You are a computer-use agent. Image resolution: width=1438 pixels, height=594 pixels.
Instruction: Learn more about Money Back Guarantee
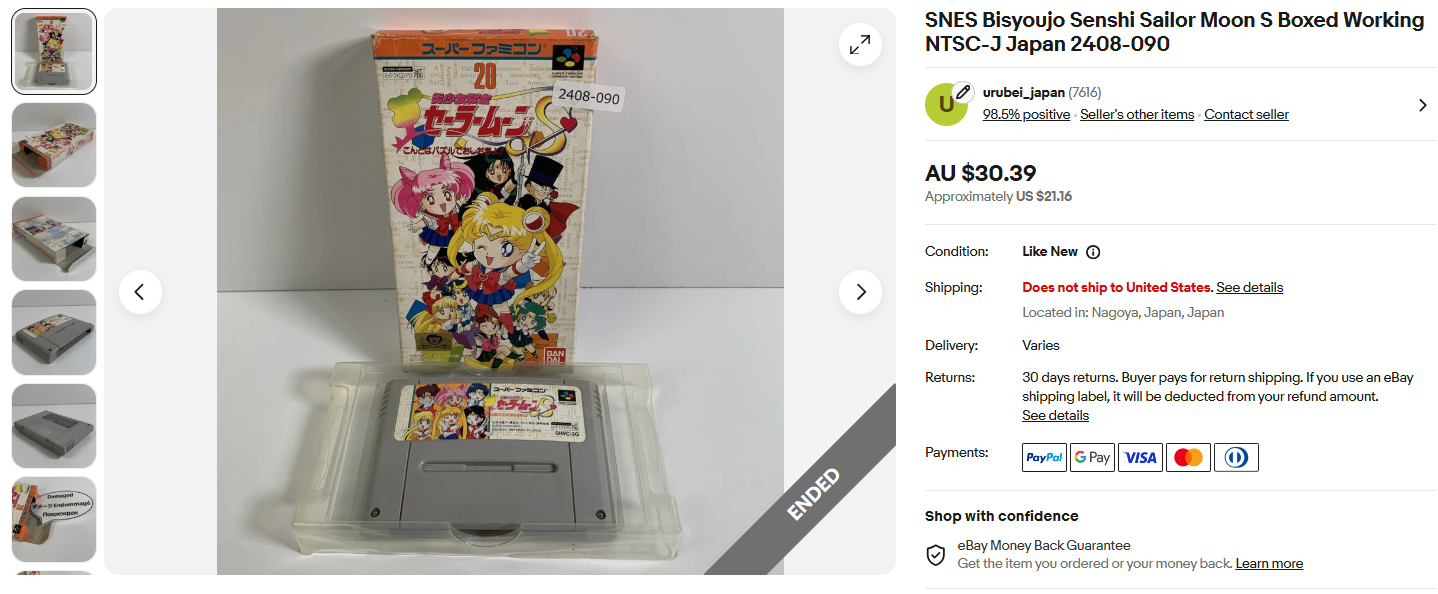[x=1269, y=564]
